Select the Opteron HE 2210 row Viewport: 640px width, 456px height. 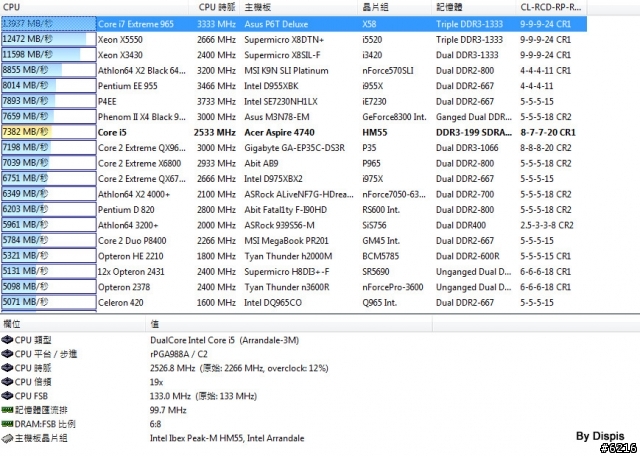[294, 256]
